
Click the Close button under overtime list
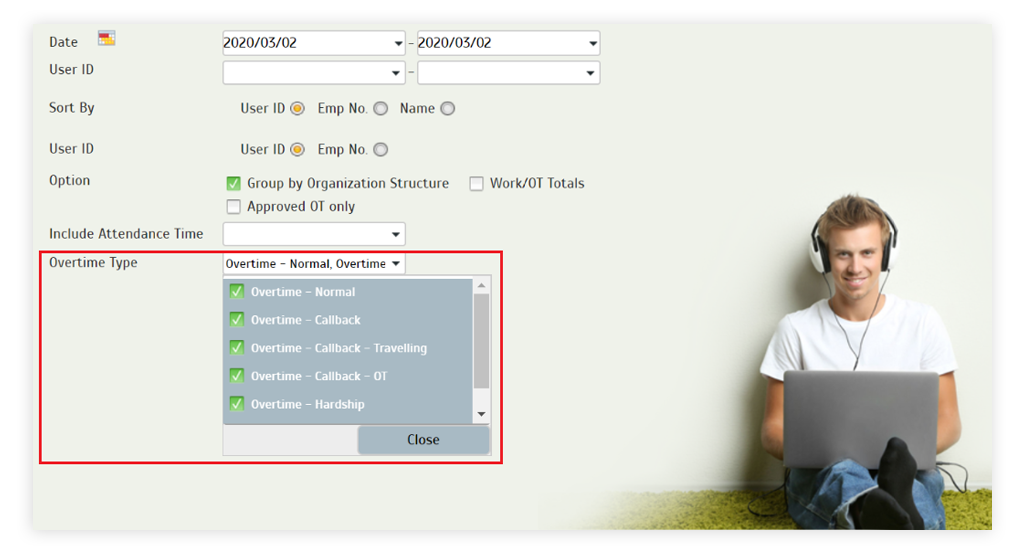(423, 440)
